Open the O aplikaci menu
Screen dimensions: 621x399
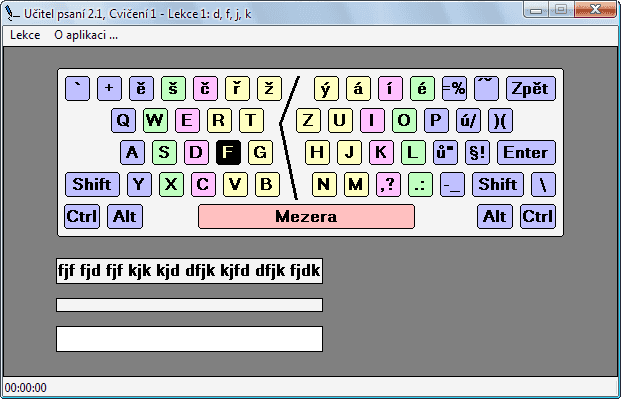point(86,35)
